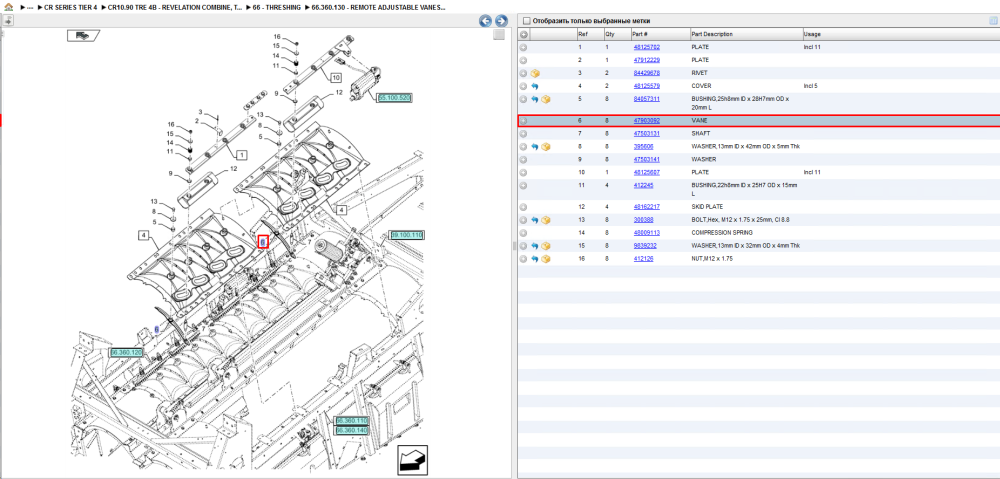1000x479 pixels.
Task: Click plus icon for SHAFT row
Action: (x=523, y=133)
